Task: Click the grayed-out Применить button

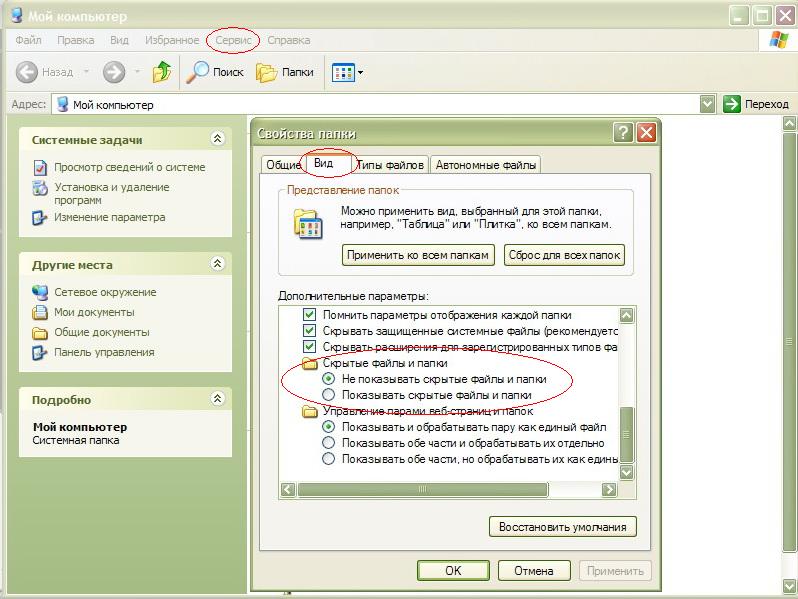Action: [615, 571]
